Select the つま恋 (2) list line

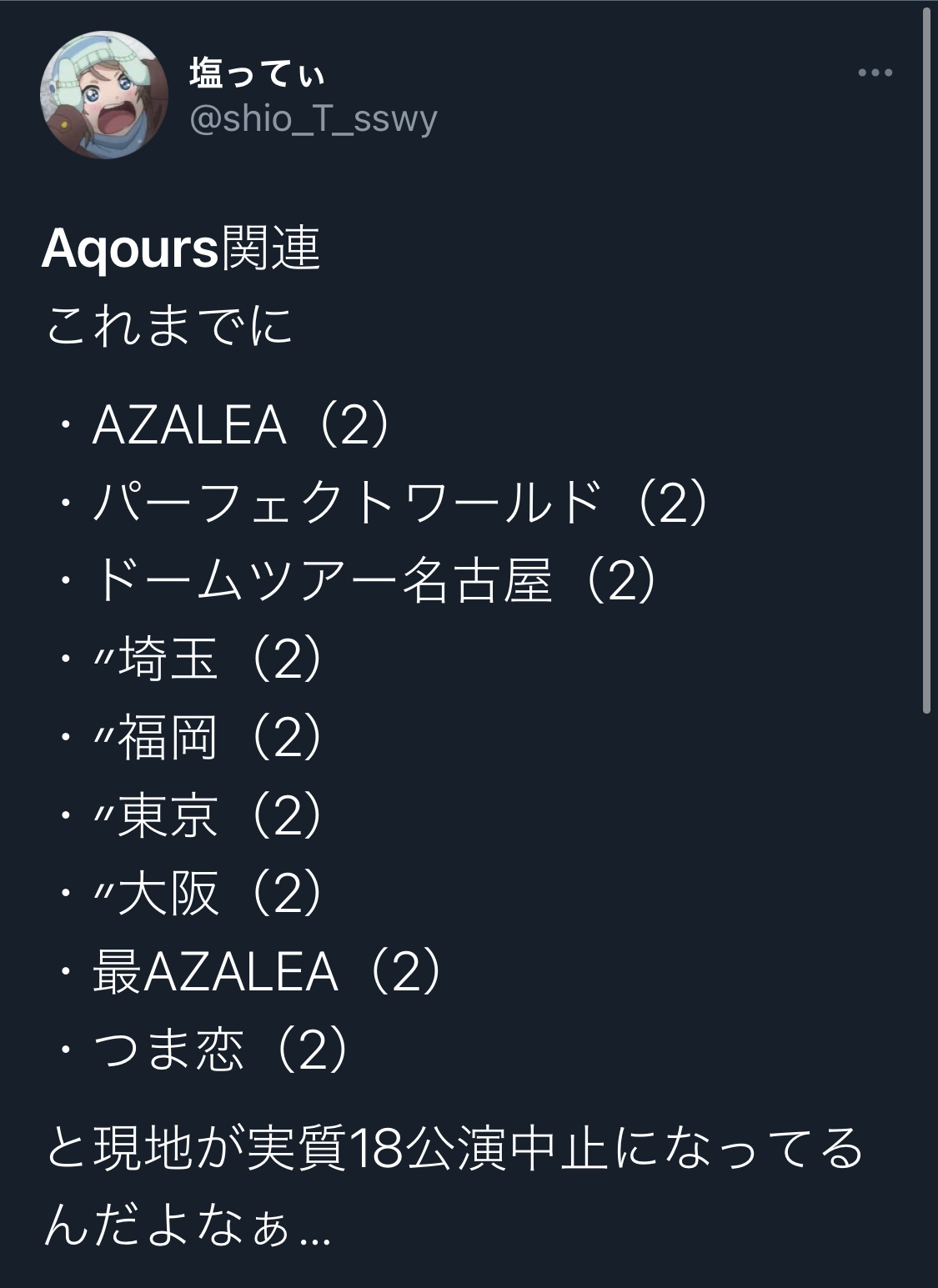[x=202, y=1050]
